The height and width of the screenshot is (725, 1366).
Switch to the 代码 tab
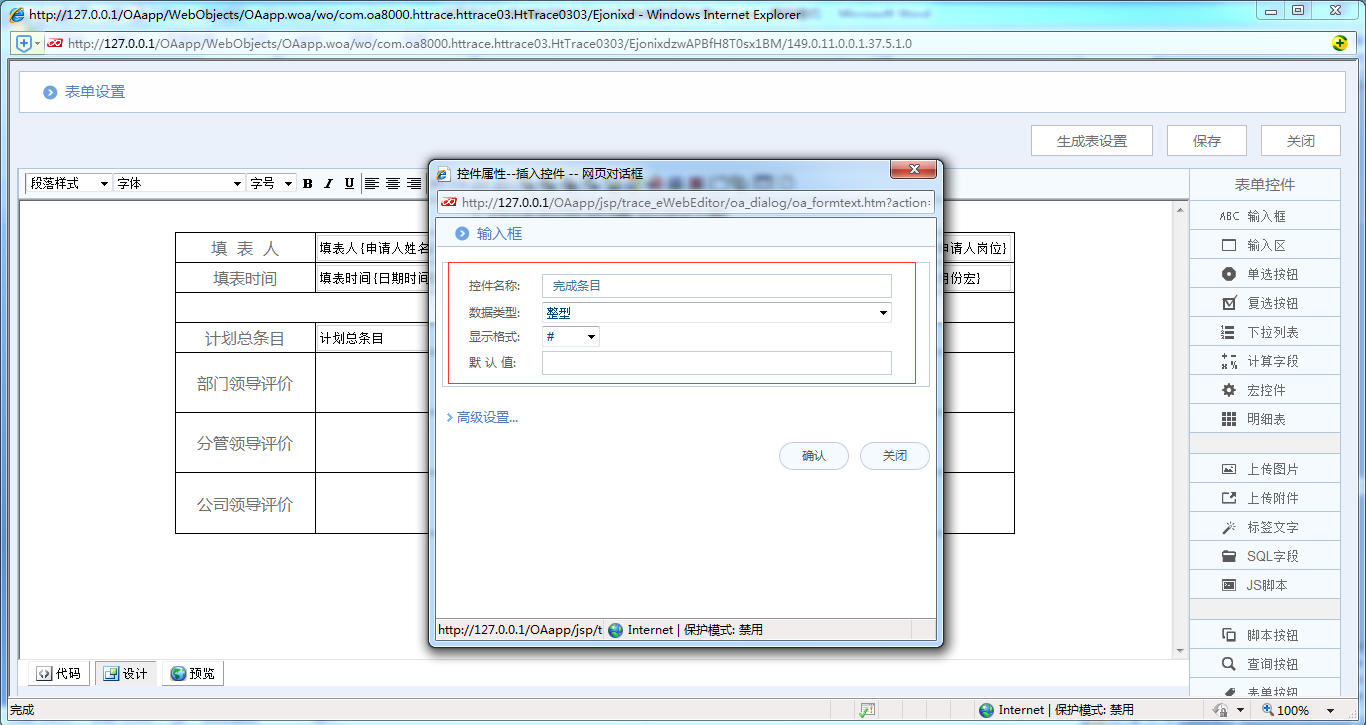click(x=57, y=673)
